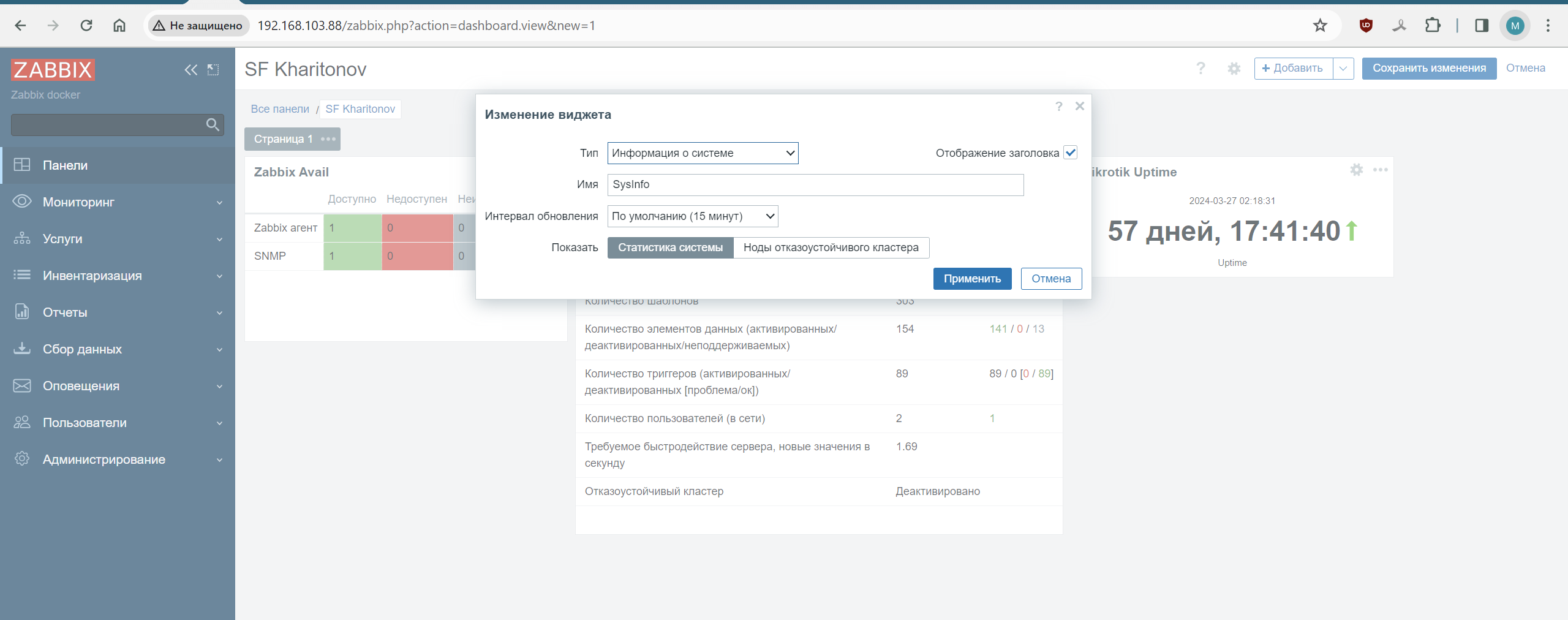Collapse the Zabbix sidebar with double-chevron icon
This screenshot has width=1568, height=620.
click(190, 70)
